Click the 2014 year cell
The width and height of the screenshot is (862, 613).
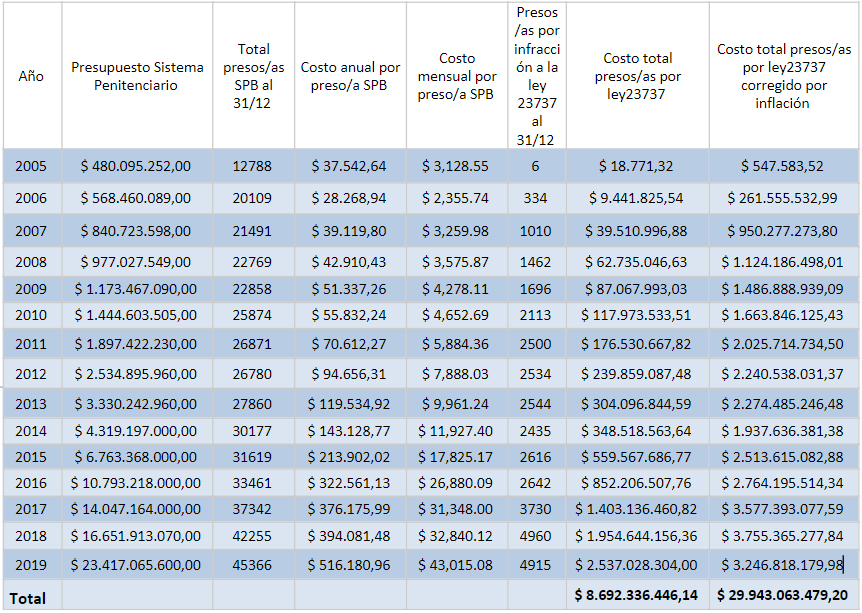32,430
